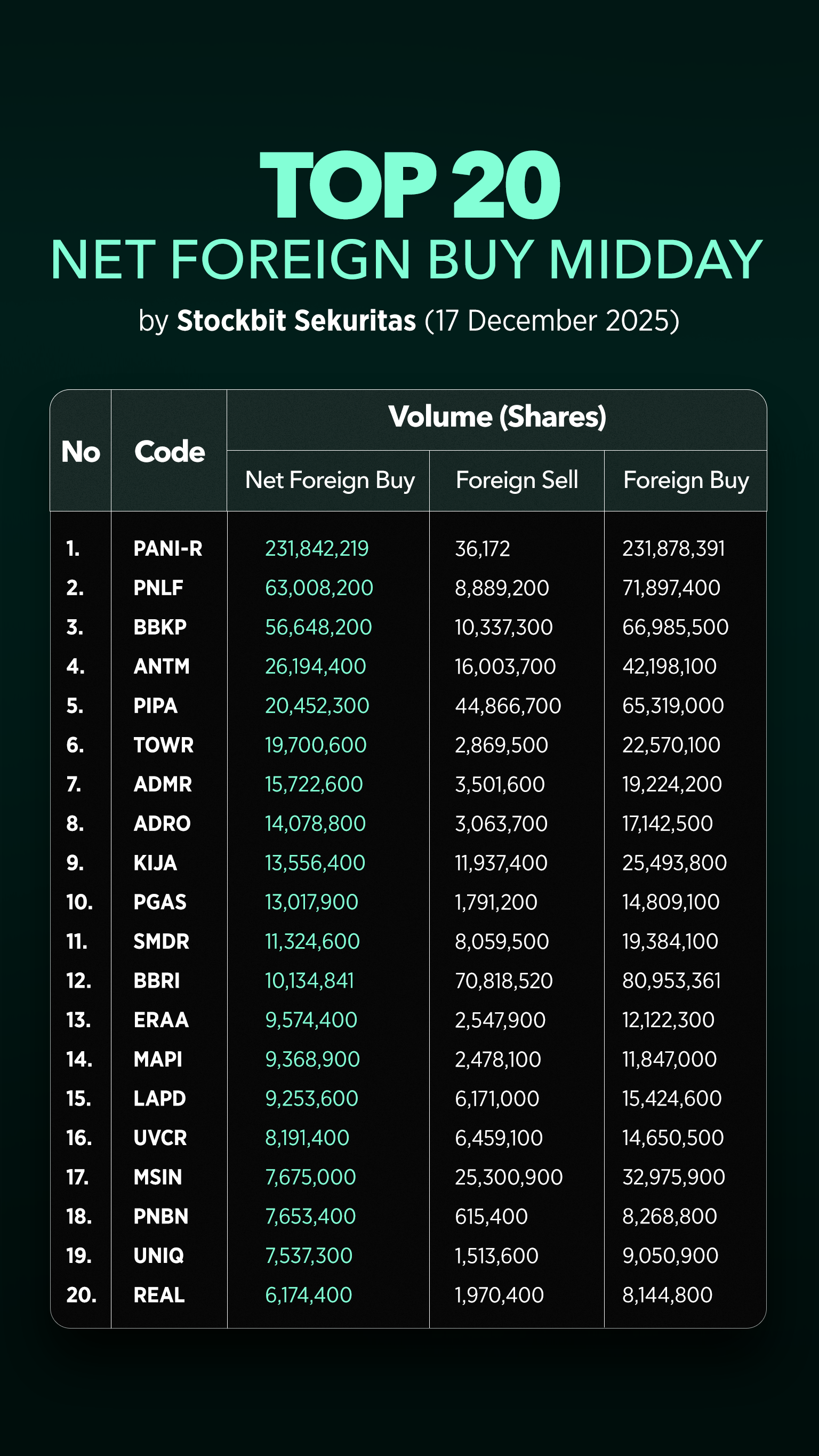Image resolution: width=819 pixels, height=1456 pixels.
Task: Select the PANI-R stock code
Action: (x=168, y=549)
